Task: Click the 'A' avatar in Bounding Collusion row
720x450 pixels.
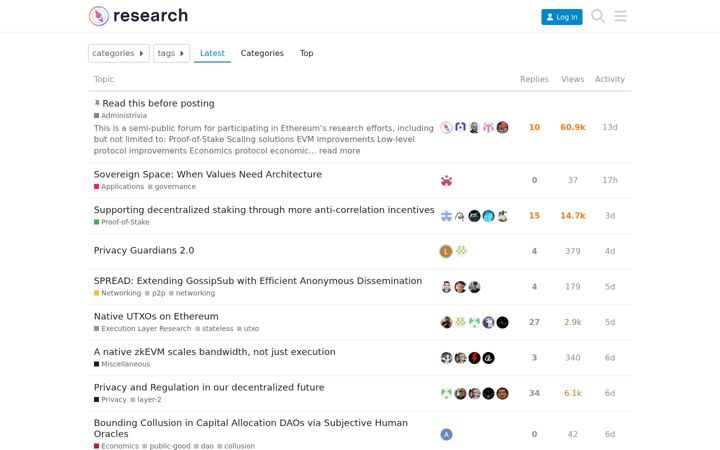Action: (446, 434)
